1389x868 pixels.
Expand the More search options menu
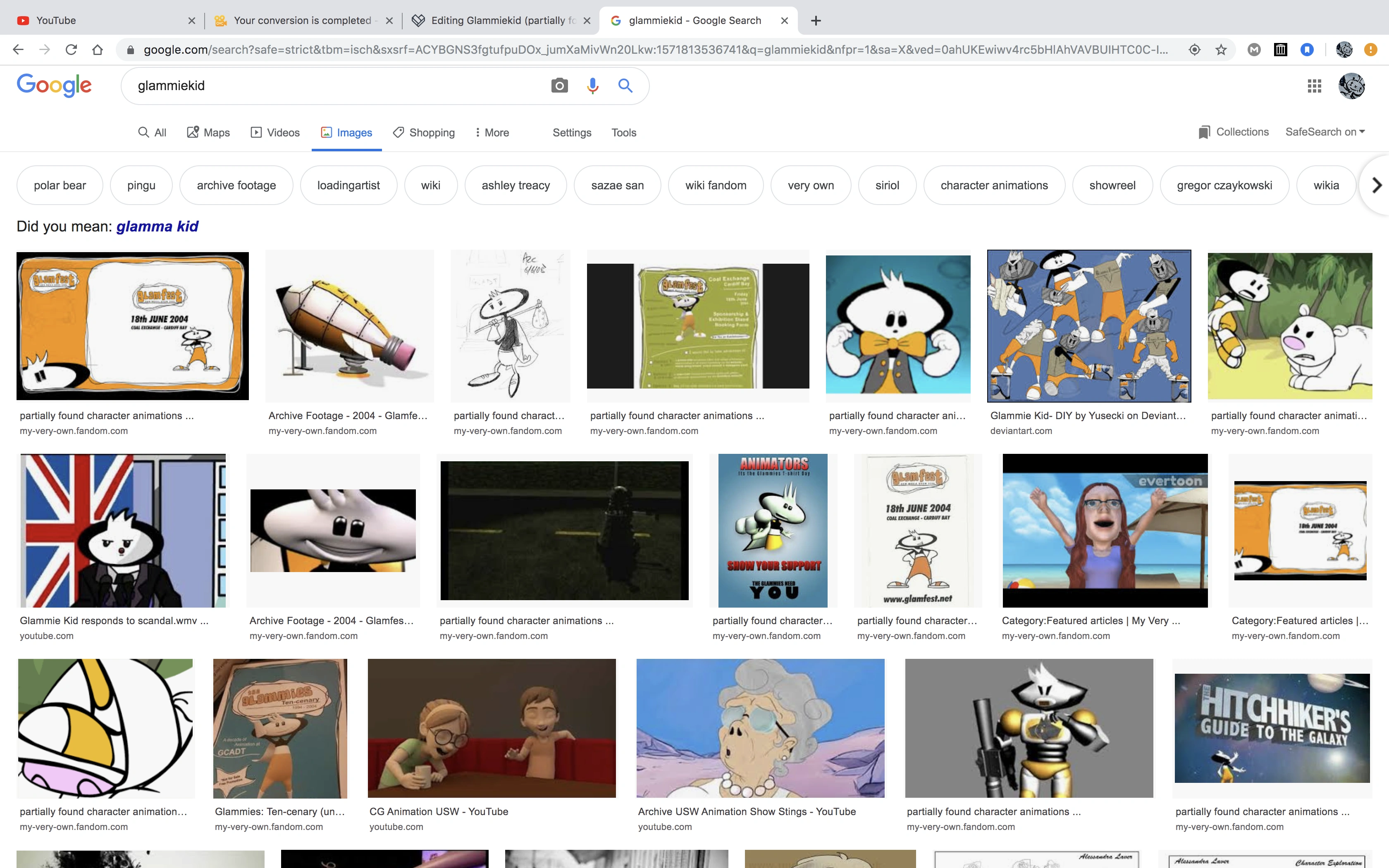(x=492, y=133)
